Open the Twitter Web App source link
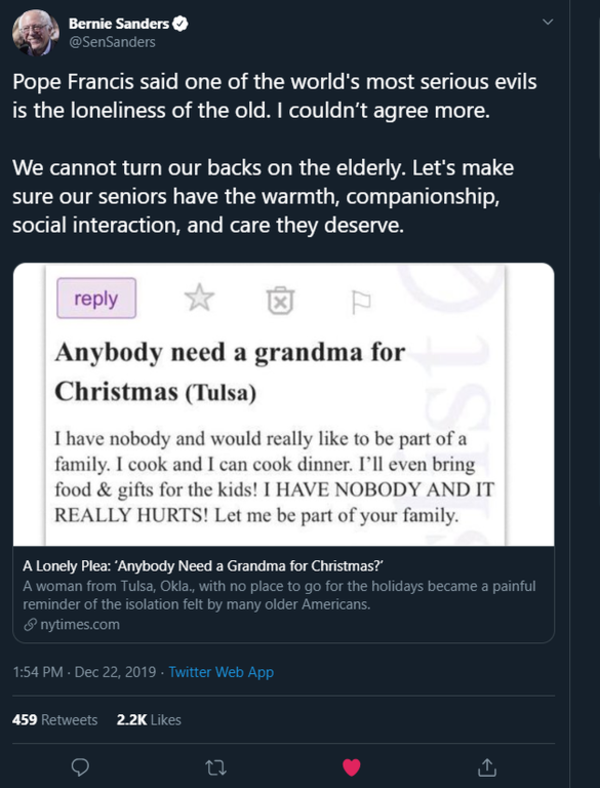Screen dimensions: 600x788 [x=221, y=672]
